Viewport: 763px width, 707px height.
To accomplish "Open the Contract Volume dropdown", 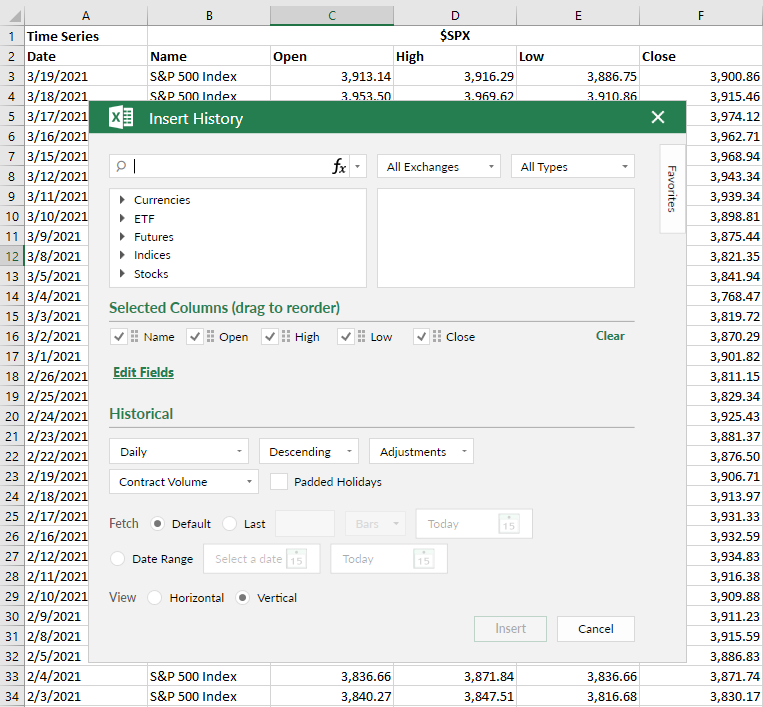I will click(x=184, y=482).
